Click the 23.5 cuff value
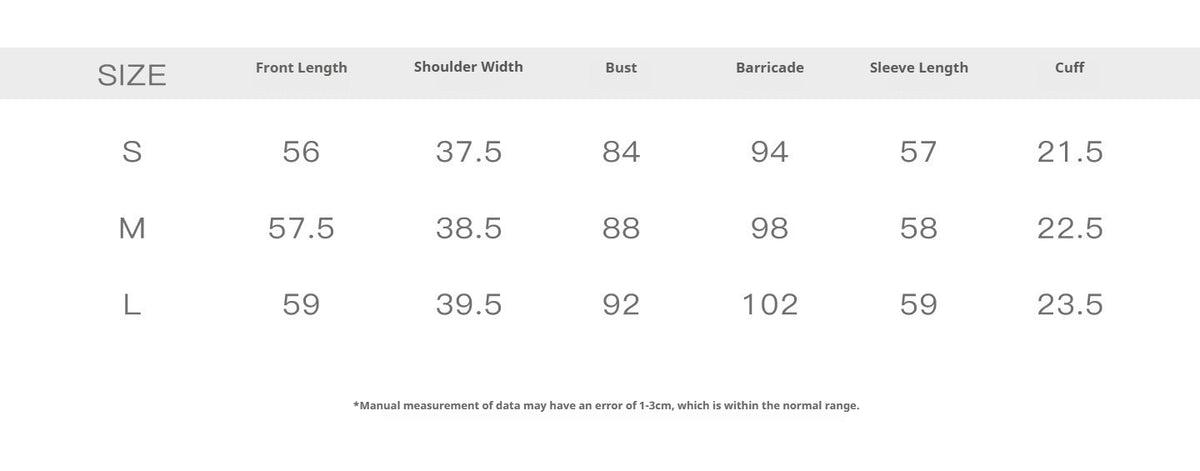Image resolution: width=1200 pixels, height=471 pixels. click(x=1069, y=305)
